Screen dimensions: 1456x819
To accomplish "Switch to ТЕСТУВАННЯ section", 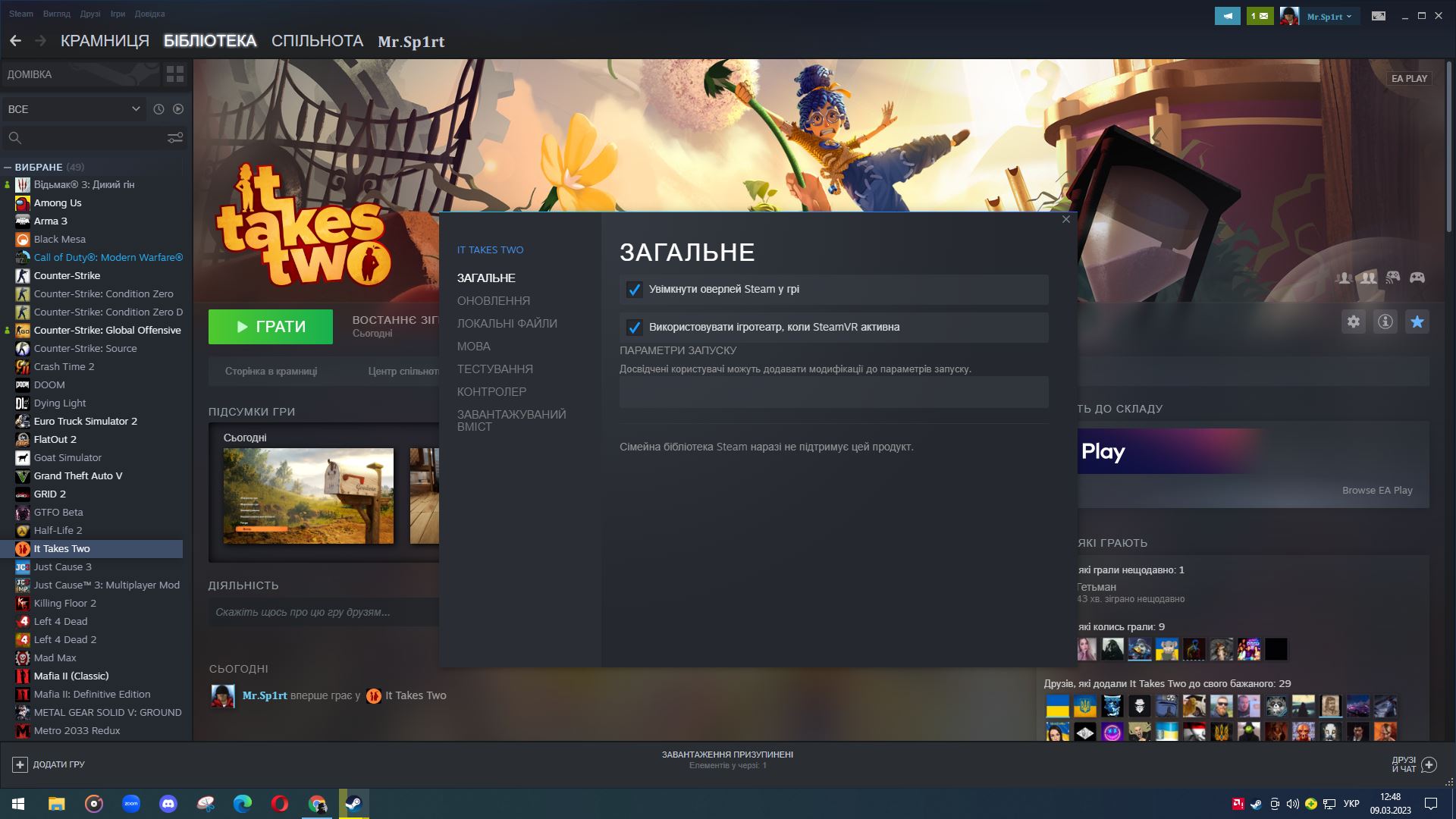I will 494,369.
